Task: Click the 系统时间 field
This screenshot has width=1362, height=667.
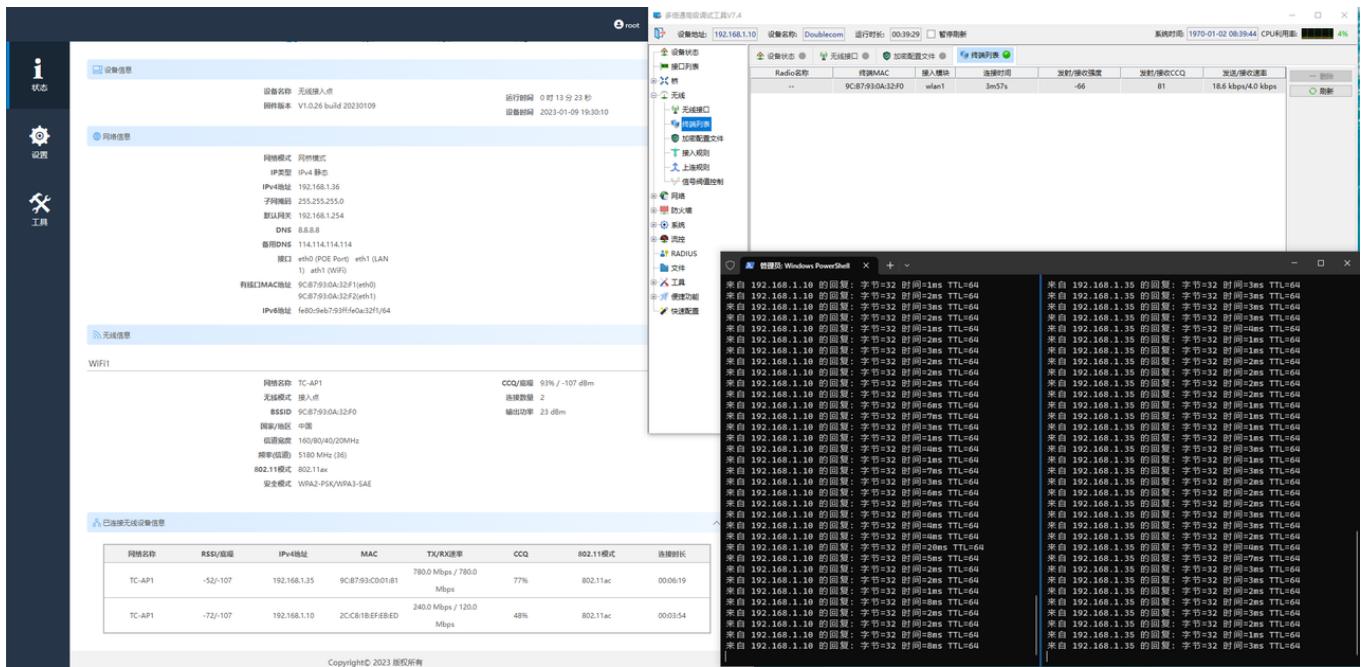Action: (1222, 35)
